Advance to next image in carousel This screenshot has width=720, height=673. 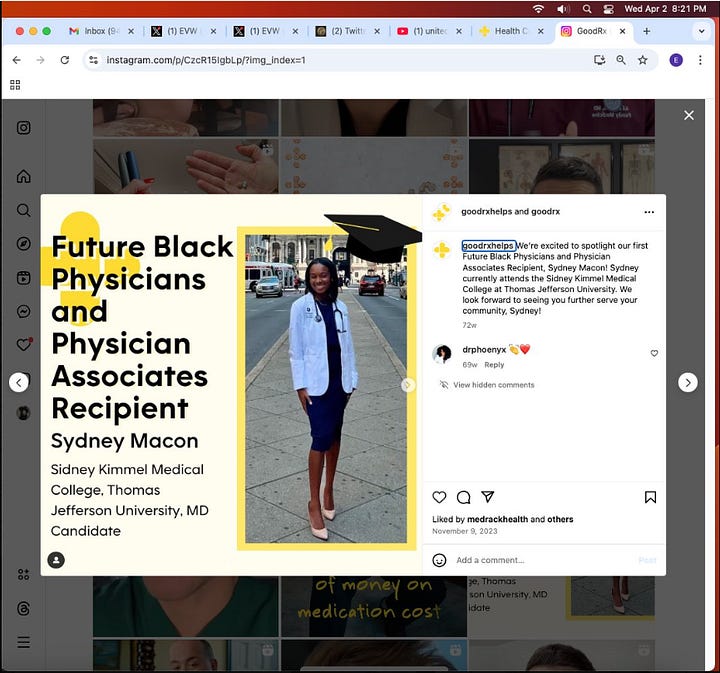coord(407,385)
